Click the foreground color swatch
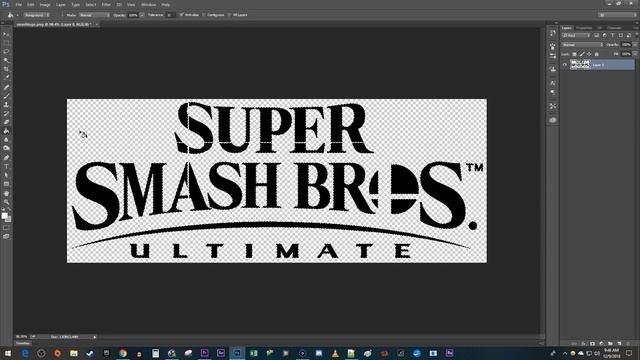Viewport: 640px width, 360px height. click(4, 215)
